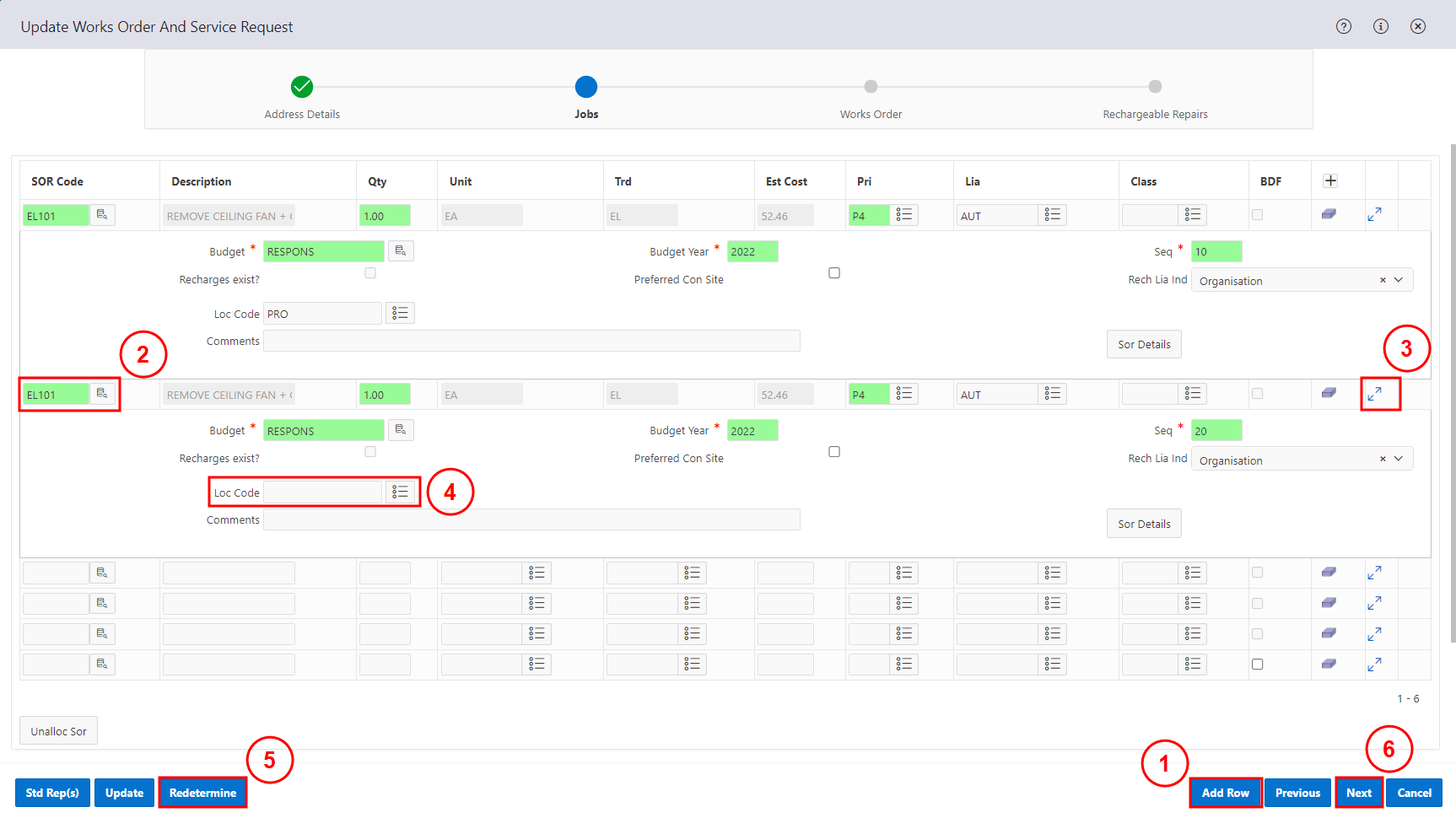Toggle BDF checkbox in first empty row

(x=1258, y=573)
